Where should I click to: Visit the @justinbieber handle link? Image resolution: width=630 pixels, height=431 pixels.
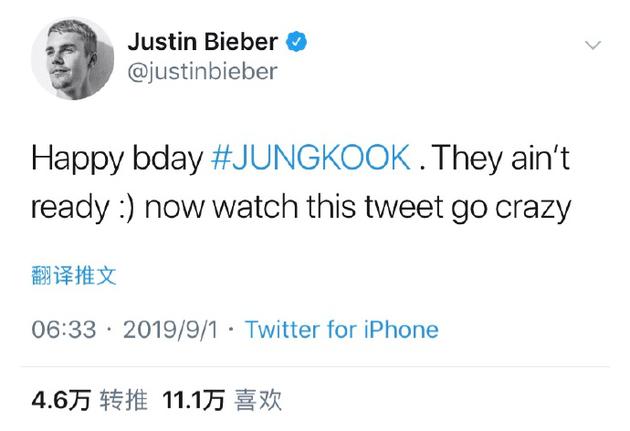[x=201, y=72]
